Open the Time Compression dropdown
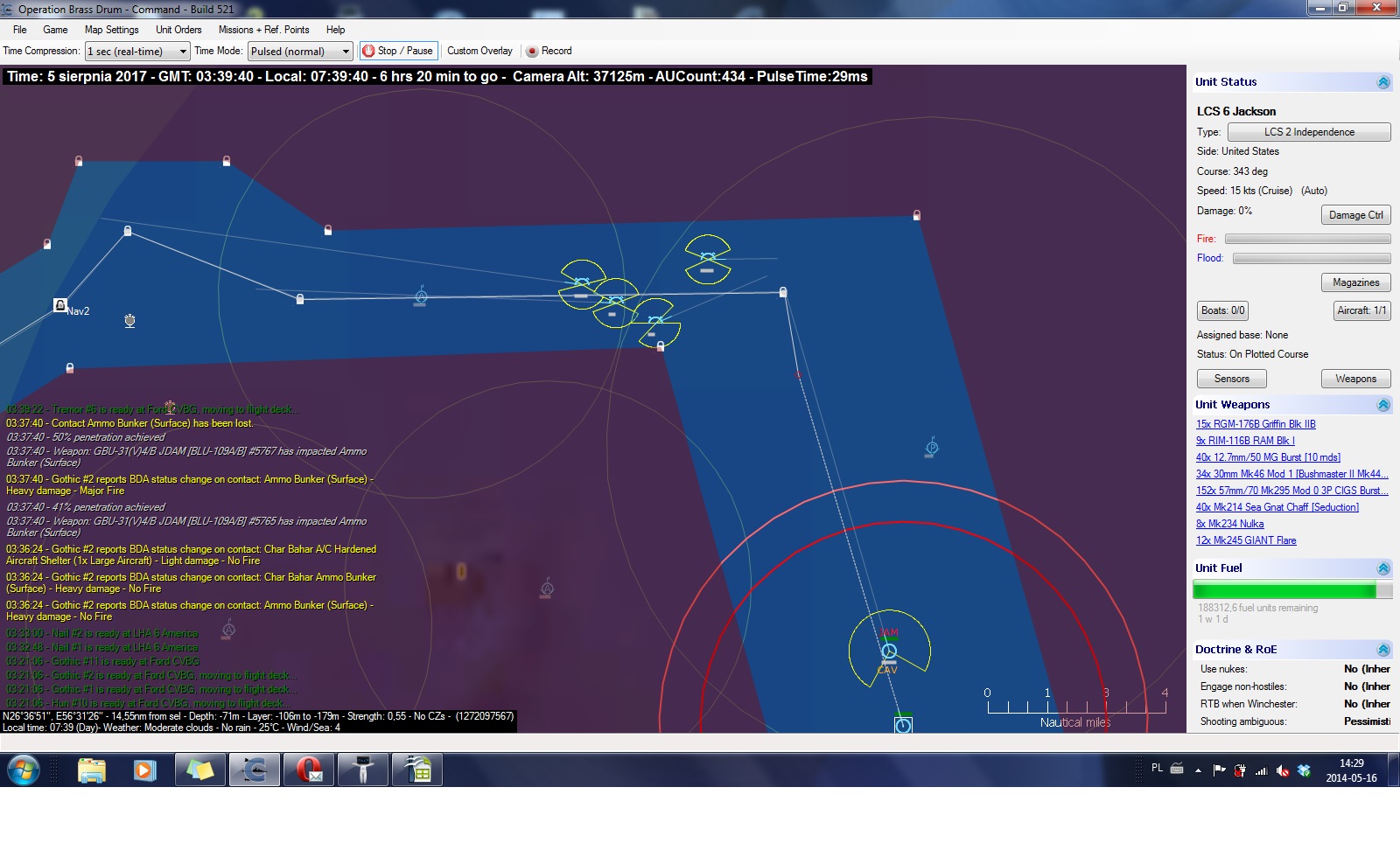This screenshot has height=850, width=1400. 137,52
